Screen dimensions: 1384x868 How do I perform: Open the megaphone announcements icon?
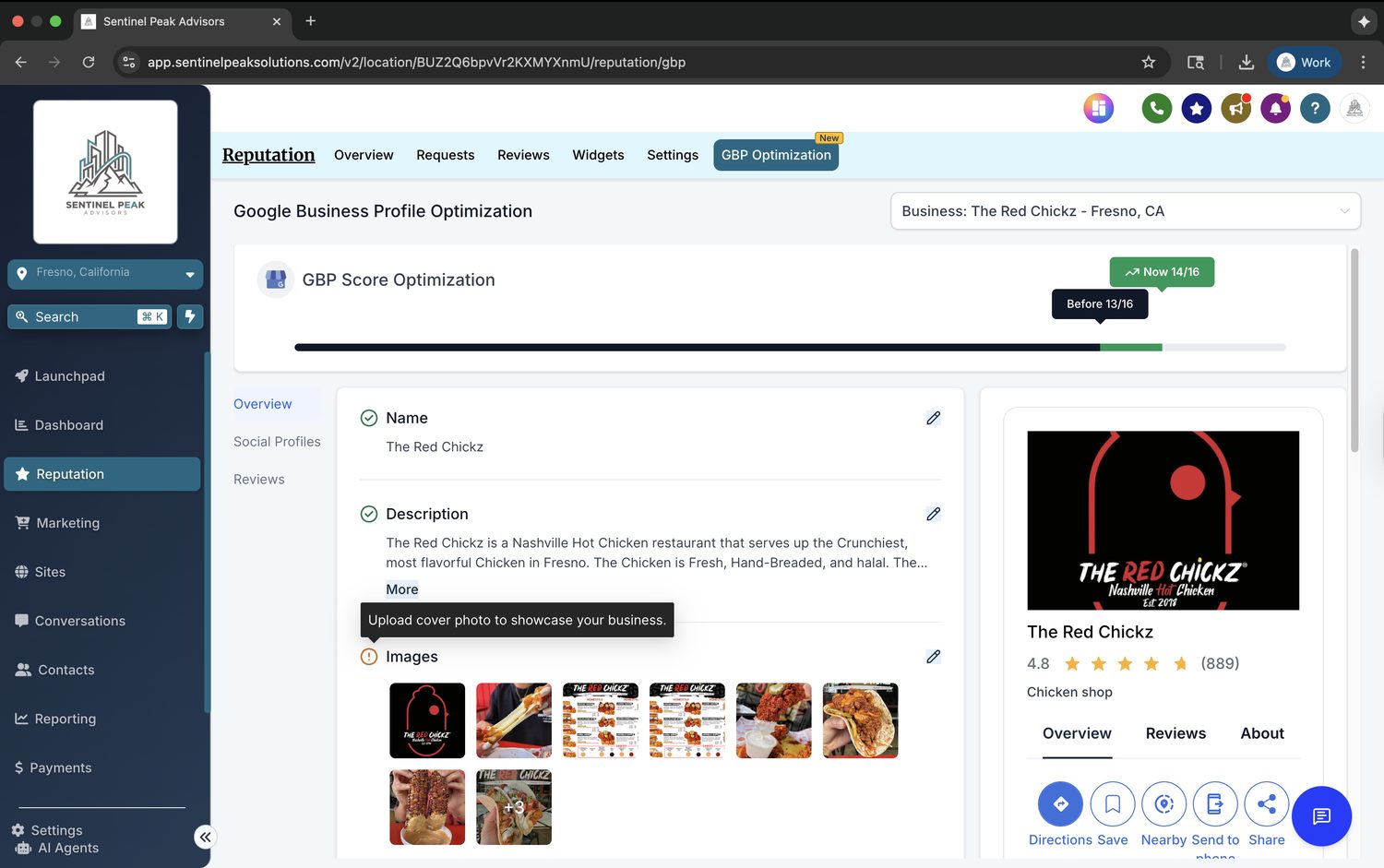pos(1236,109)
